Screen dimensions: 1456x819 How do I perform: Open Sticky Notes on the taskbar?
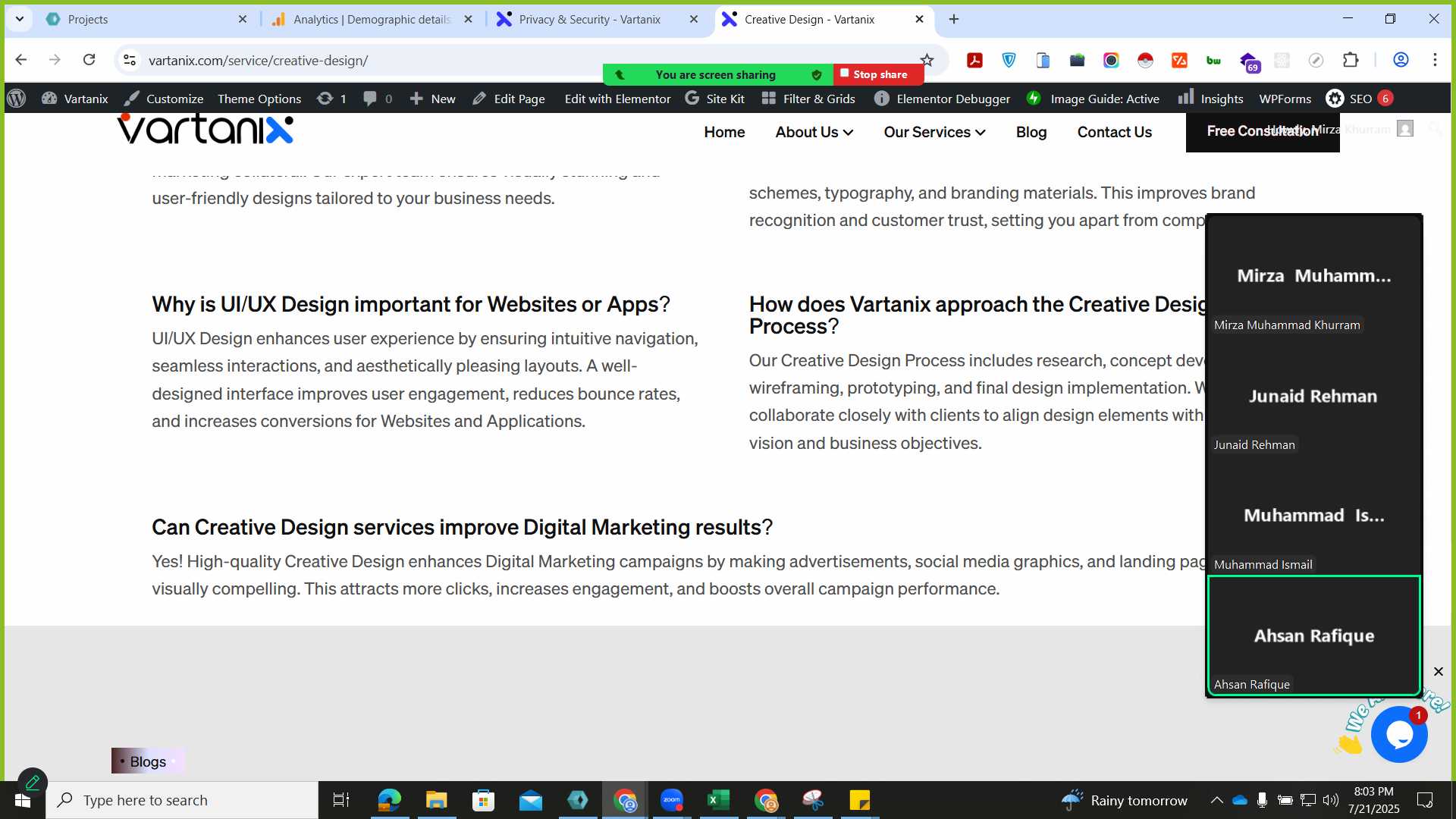click(x=860, y=800)
